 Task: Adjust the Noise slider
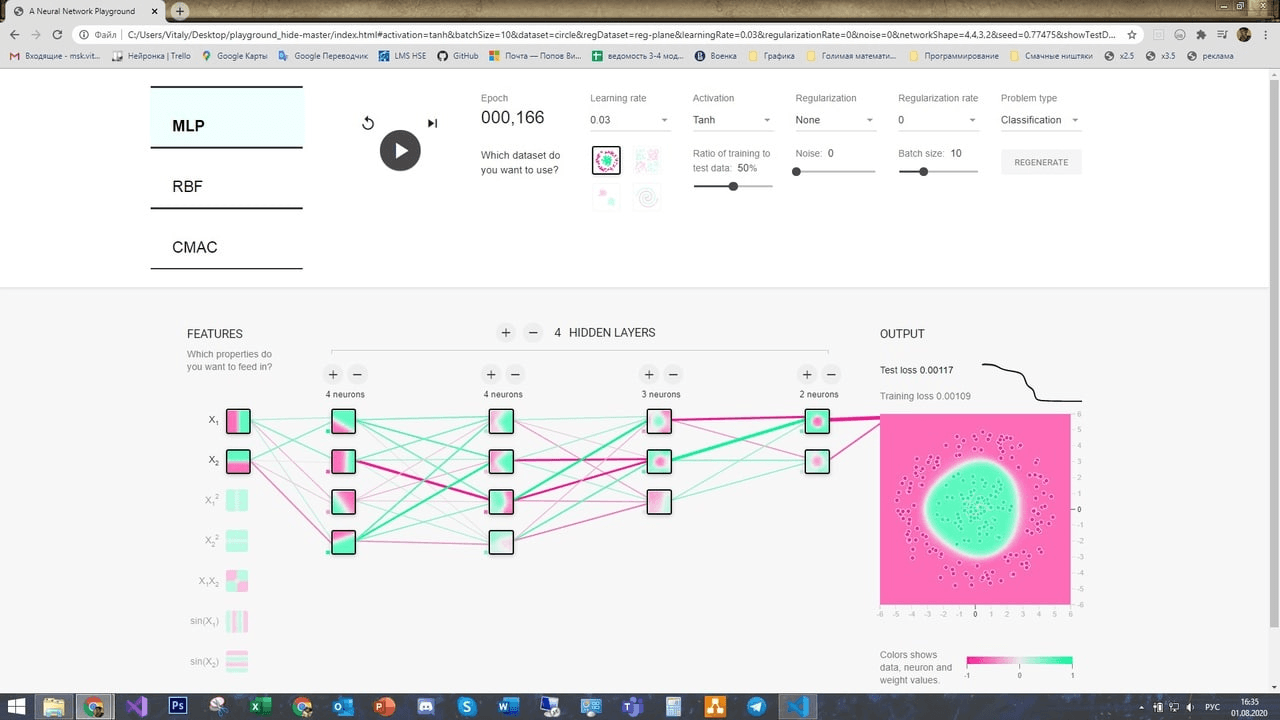pos(835,171)
